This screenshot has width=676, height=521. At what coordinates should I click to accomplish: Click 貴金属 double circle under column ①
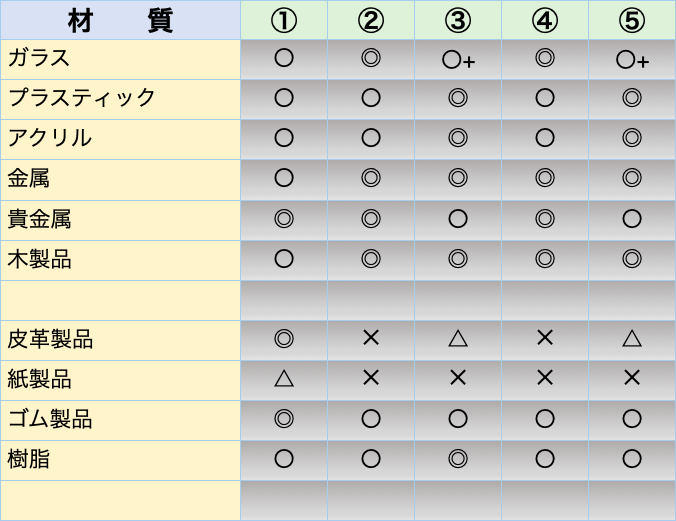coord(284,219)
